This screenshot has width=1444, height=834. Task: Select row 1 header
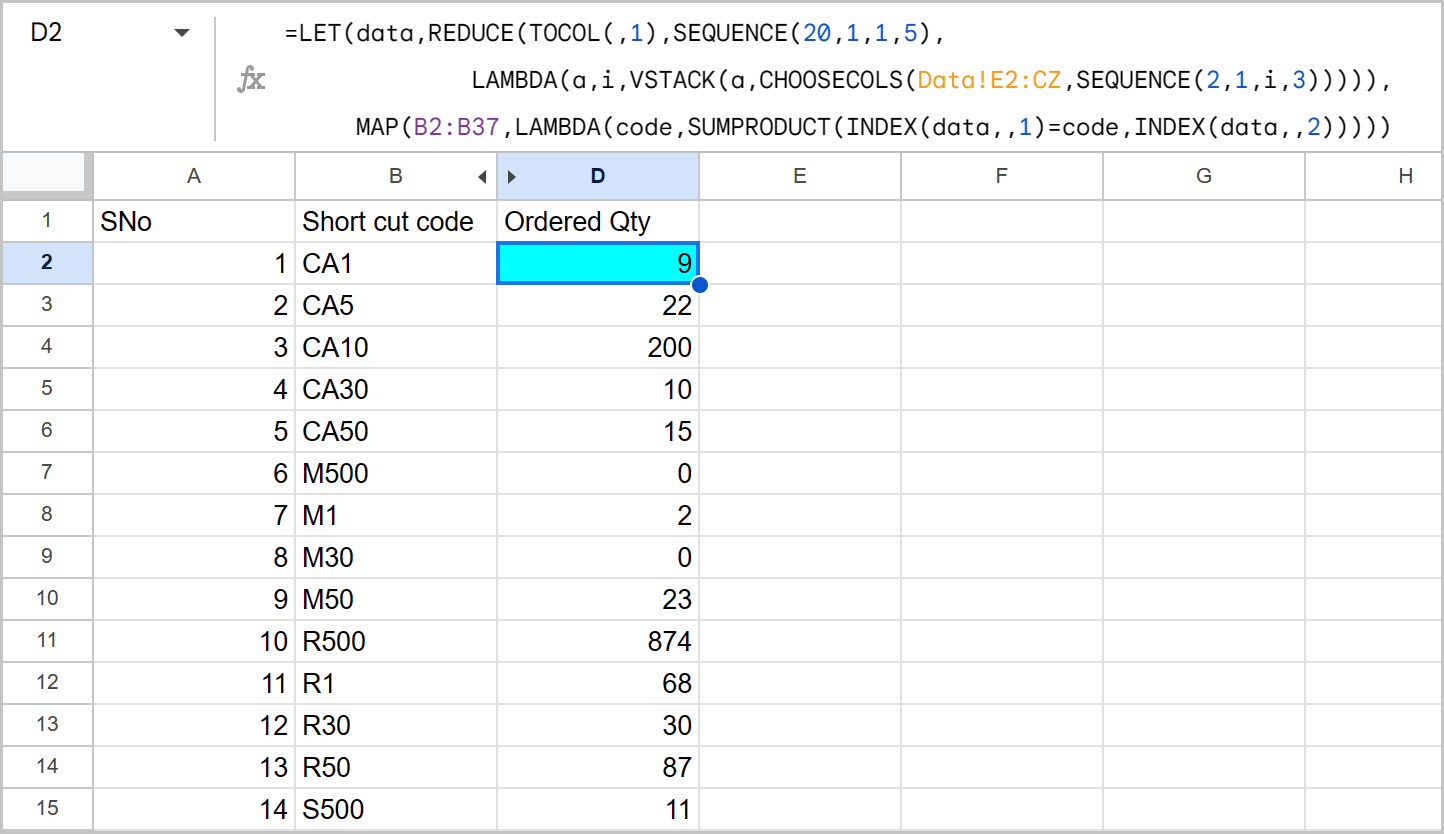47,220
